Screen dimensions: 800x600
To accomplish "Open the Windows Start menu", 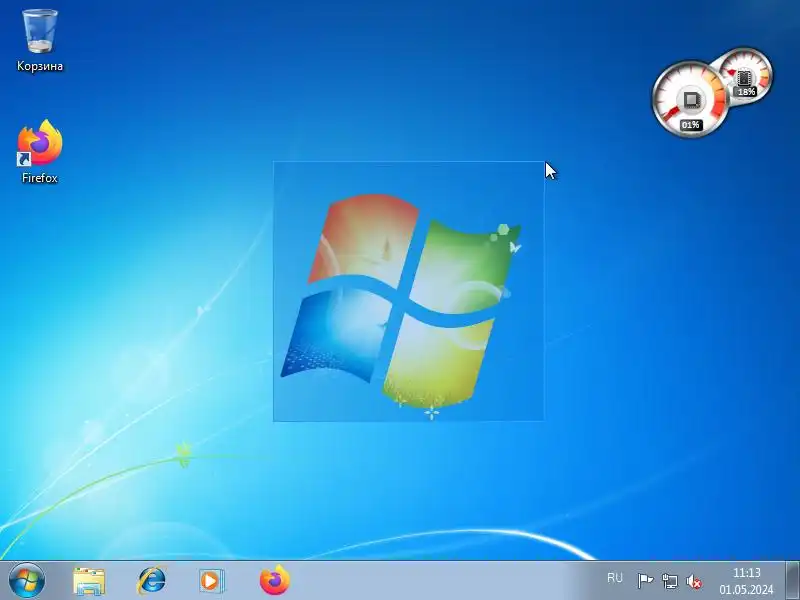I will pos(27,580).
